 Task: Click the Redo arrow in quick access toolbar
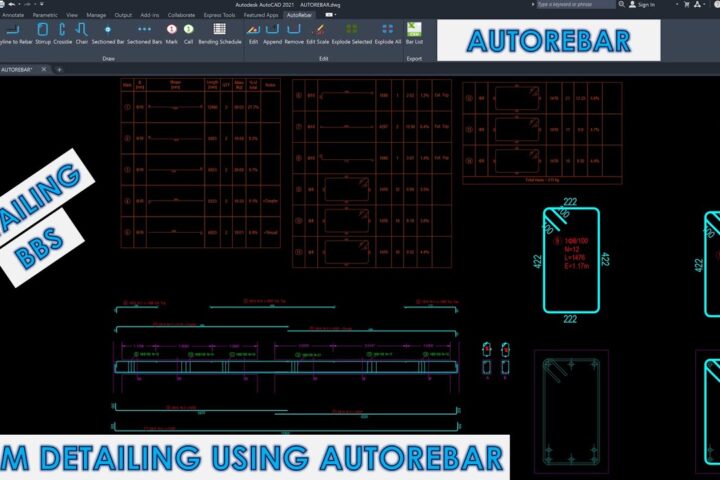[27, 4]
